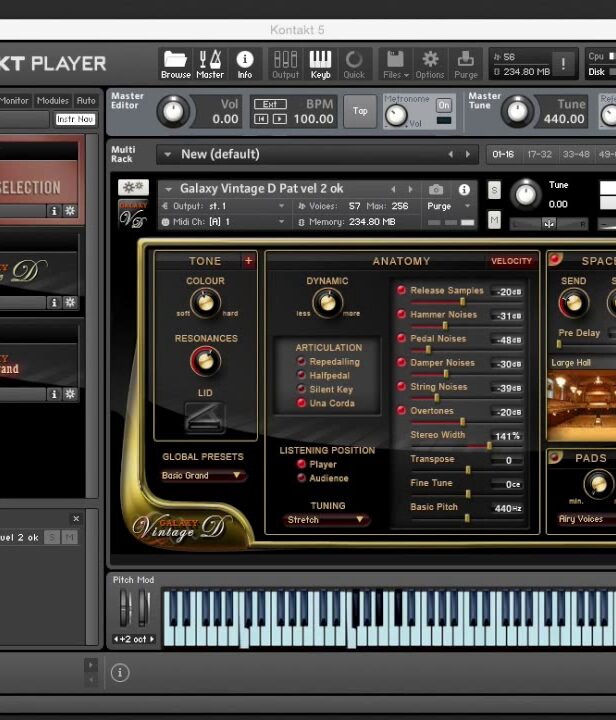Click the VELOCITY button in Anatomy
This screenshot has height=720, width=616.
tap(511, 261)
